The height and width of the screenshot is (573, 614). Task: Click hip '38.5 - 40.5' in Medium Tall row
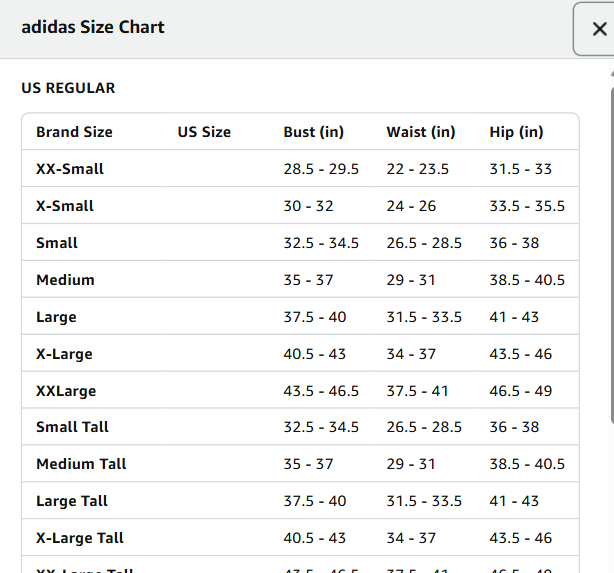[527, 464]
